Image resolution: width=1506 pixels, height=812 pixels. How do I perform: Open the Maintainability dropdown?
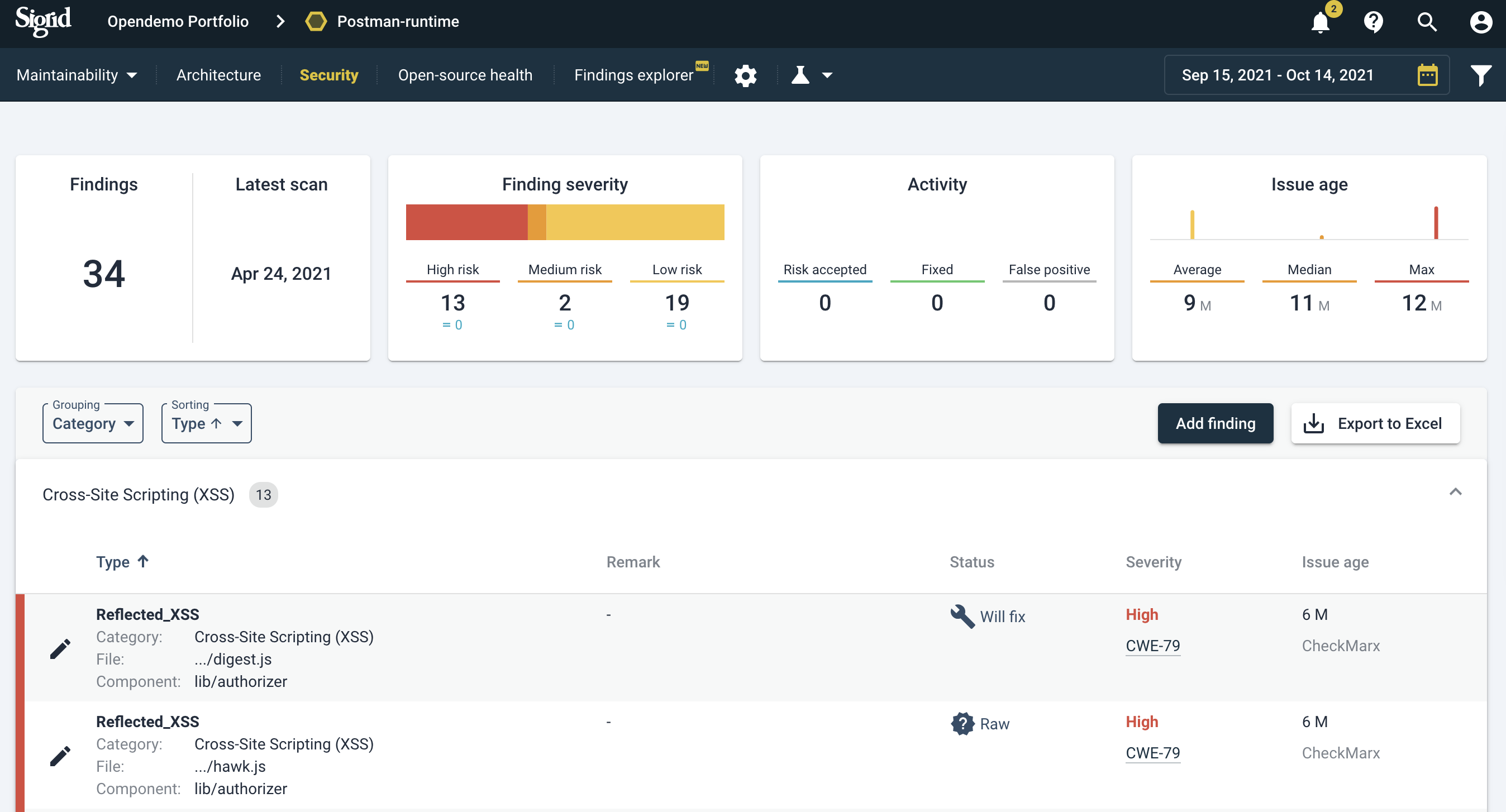(77, 75)
